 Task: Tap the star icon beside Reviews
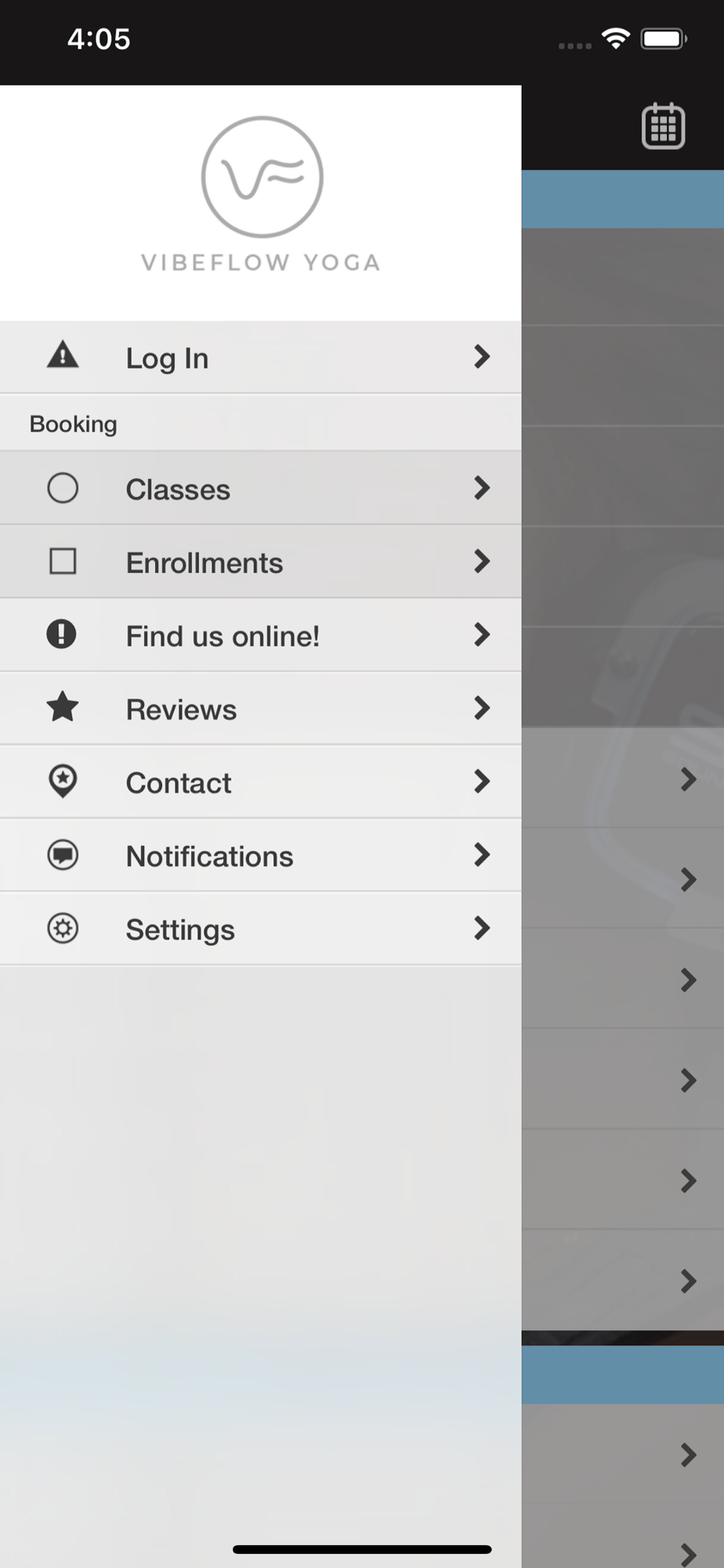63,707
